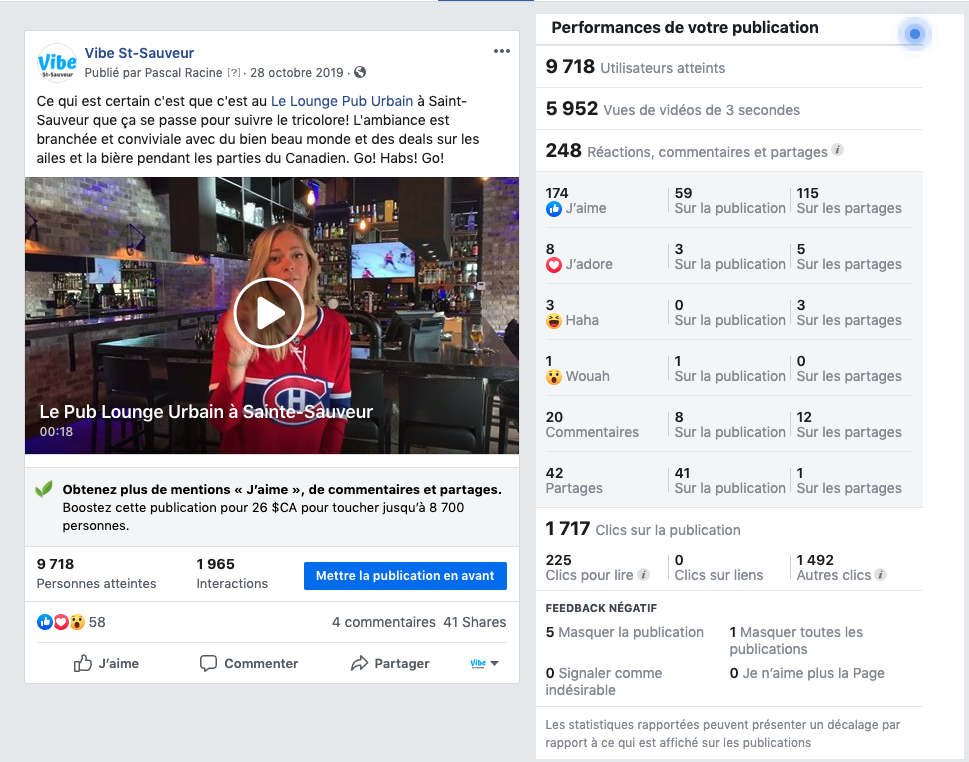Open reactions summary showing 58 reactions

tap(71, 622)
